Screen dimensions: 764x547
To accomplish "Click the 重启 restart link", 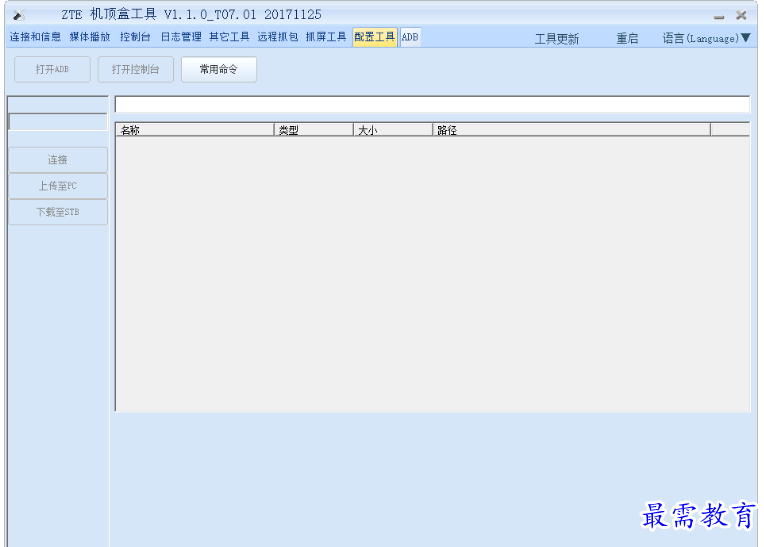I will click(x=627, y=38).
